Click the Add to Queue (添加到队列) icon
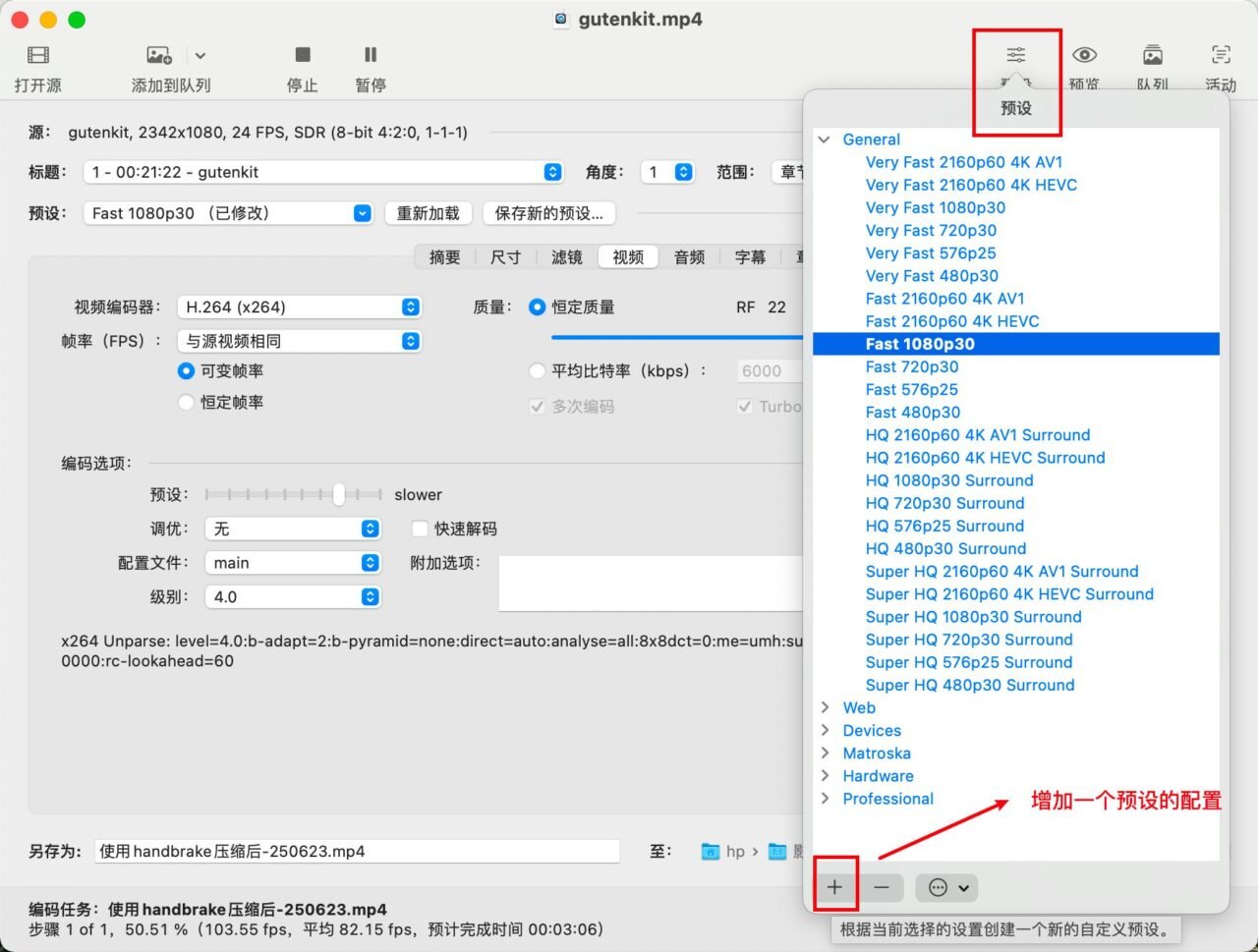The height and width of the screenshot is (952, 1258). click(x=159, y=56)
